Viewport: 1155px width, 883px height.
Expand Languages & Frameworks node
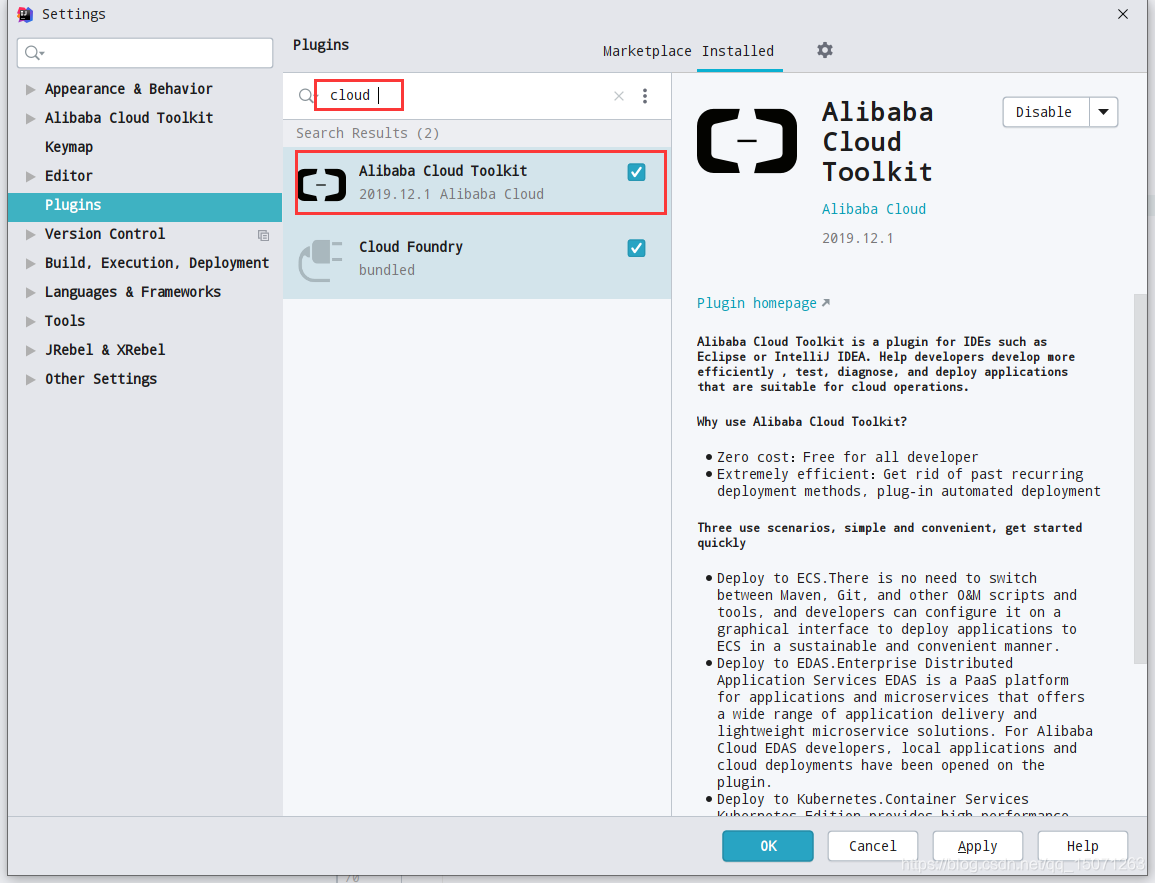[x=30, y=292]
